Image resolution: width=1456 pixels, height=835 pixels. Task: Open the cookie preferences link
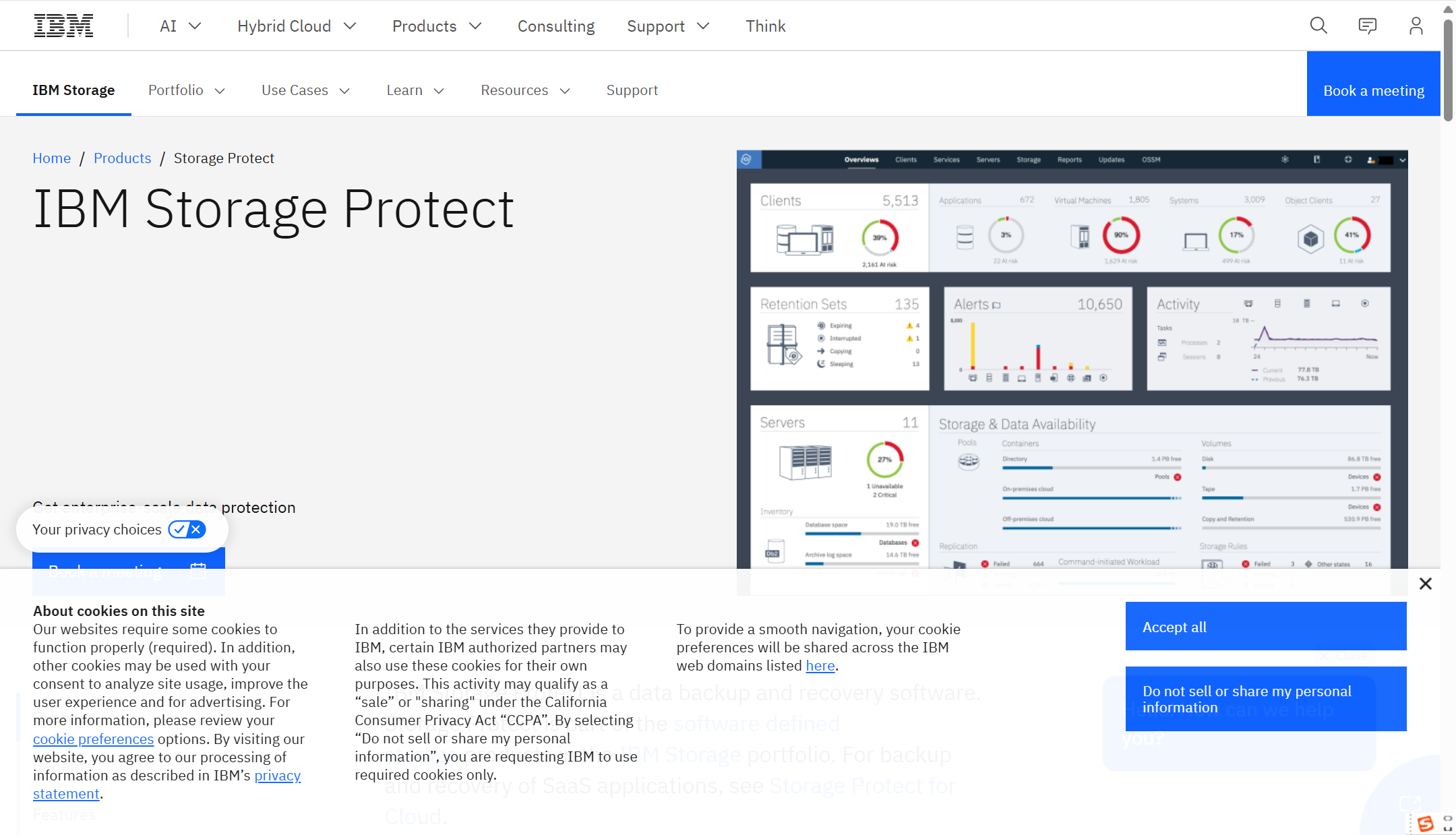(x=93, y=739)
